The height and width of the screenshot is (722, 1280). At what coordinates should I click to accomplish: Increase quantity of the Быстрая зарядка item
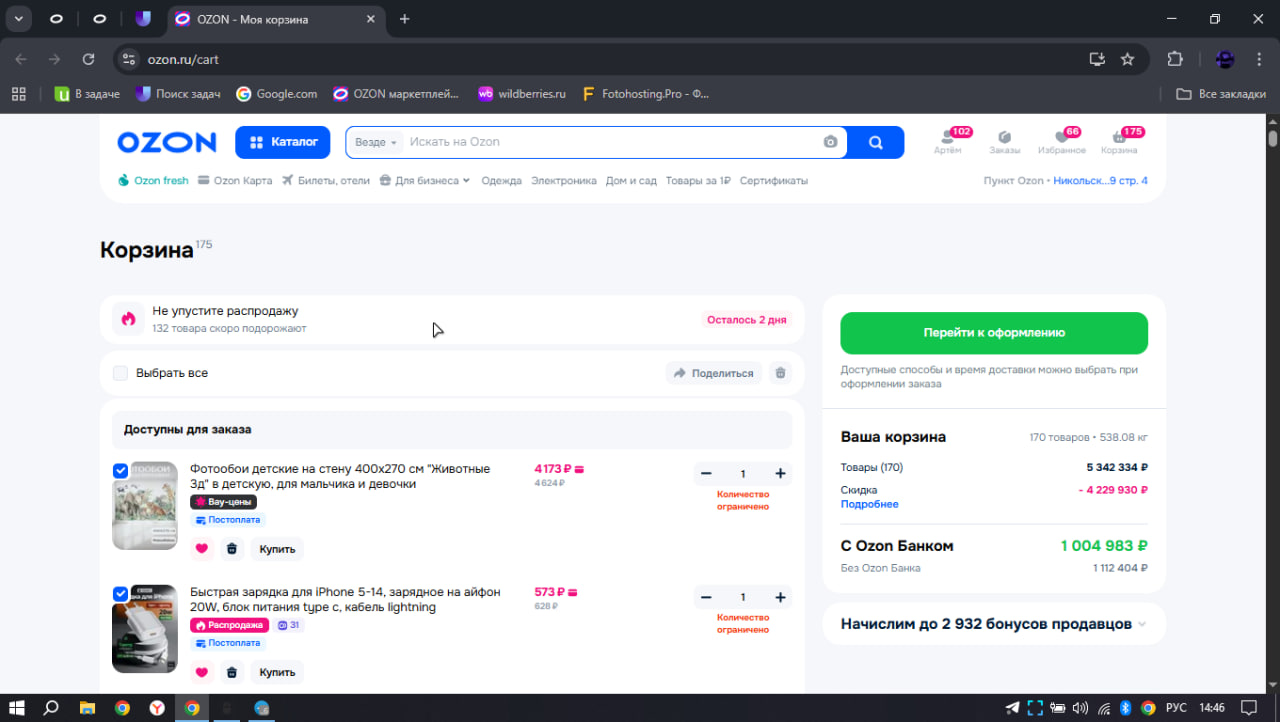click(x=780, y=597)
